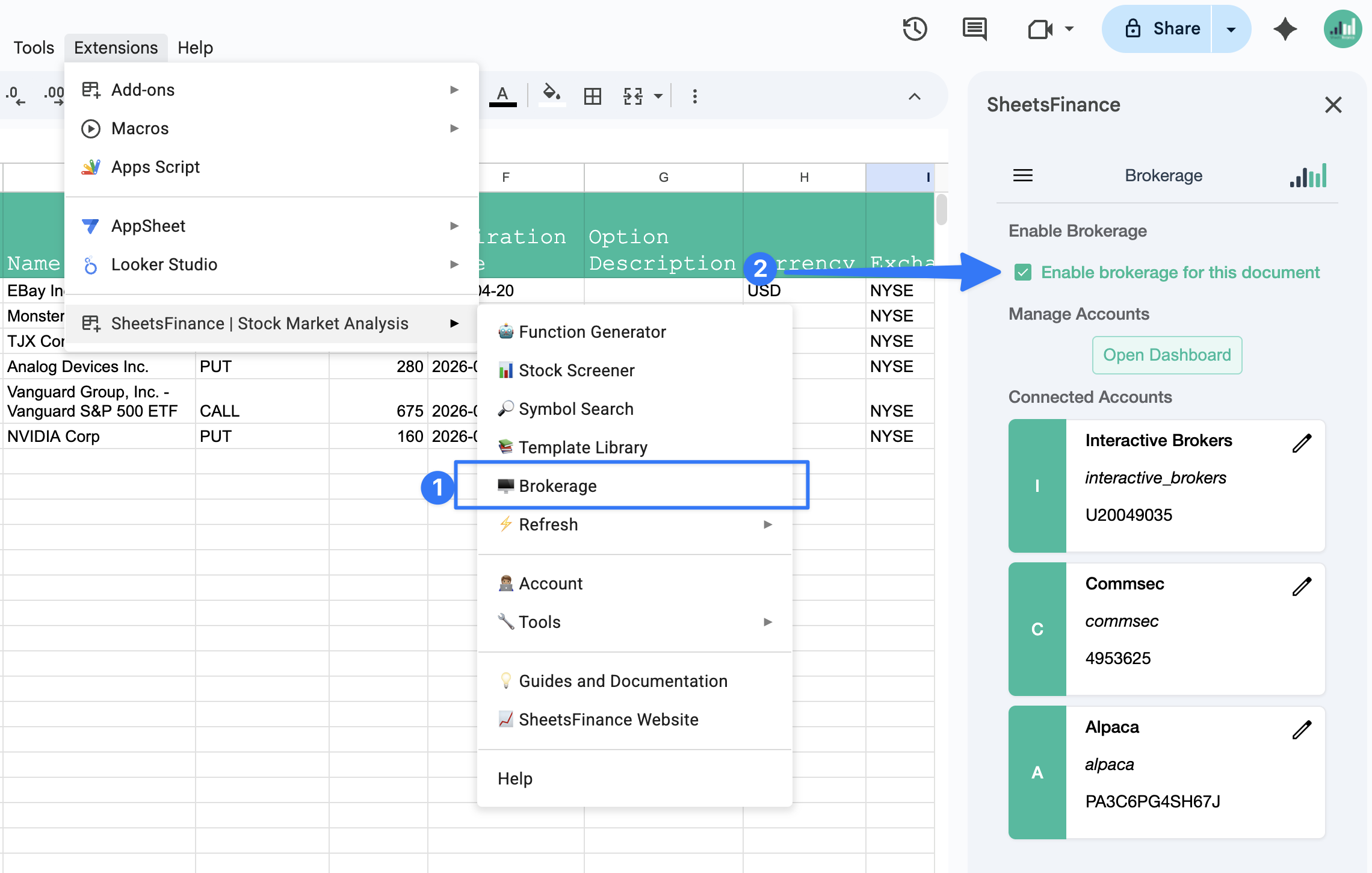The height and width of the screenshot is (873, 1372).
Task: Open the Extensions menu
Action: [x=116, y=48]
